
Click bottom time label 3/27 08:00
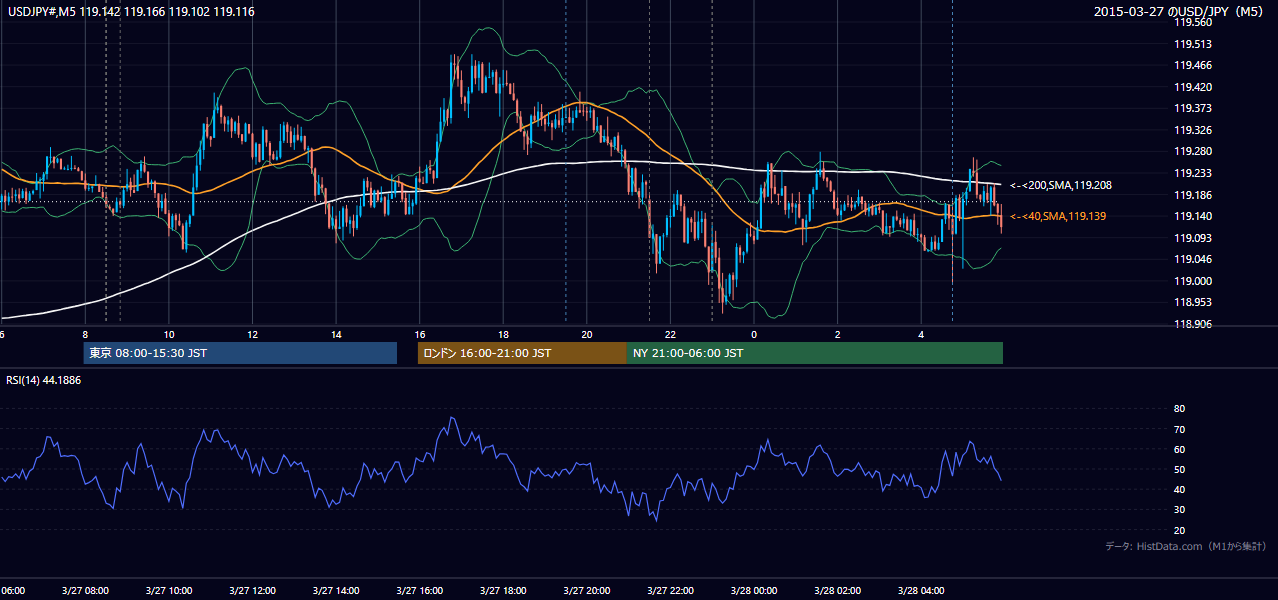85,591
